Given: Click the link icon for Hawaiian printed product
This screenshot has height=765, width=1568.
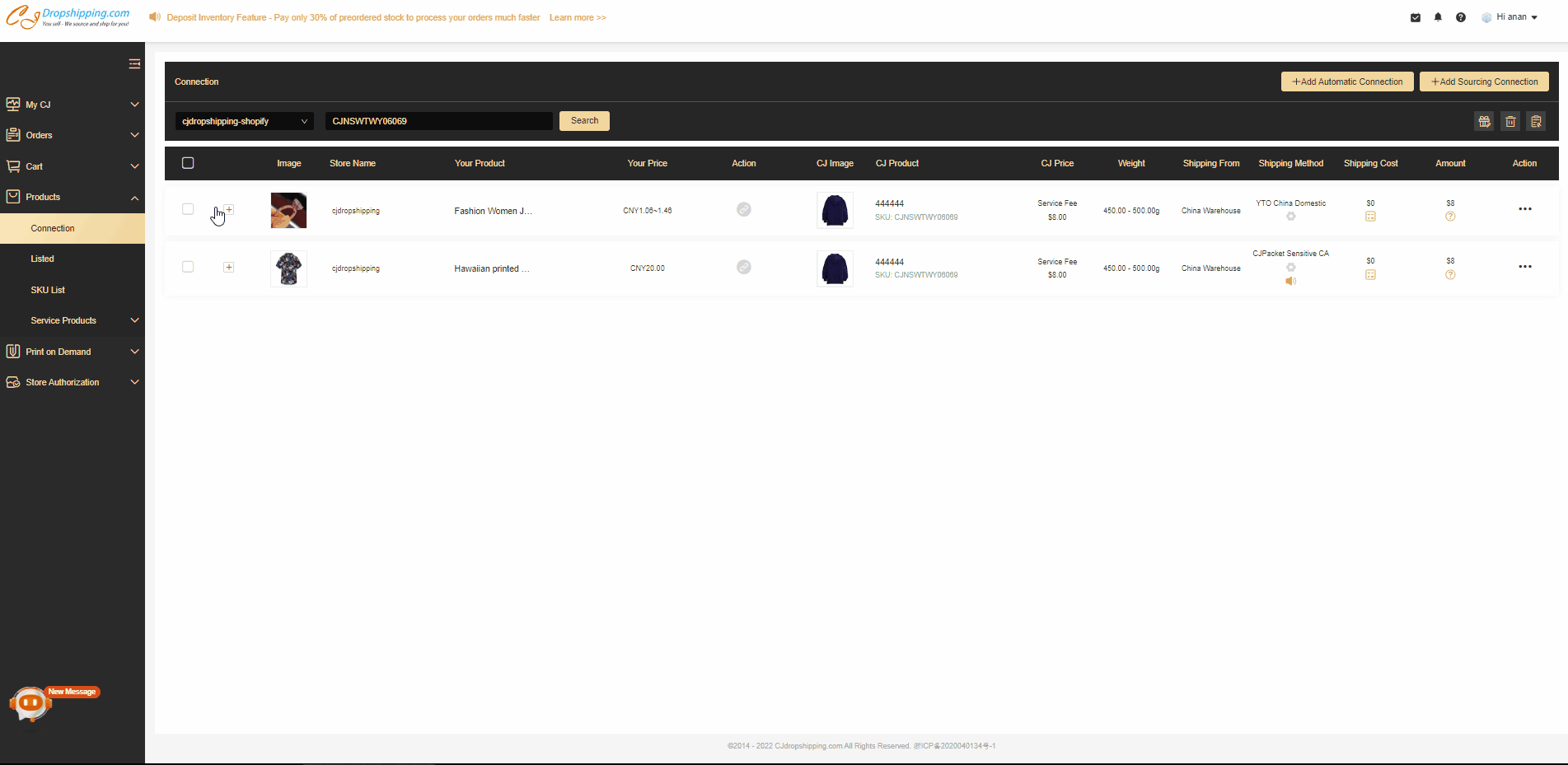Looking at the screenshot, I should point(743,268).
